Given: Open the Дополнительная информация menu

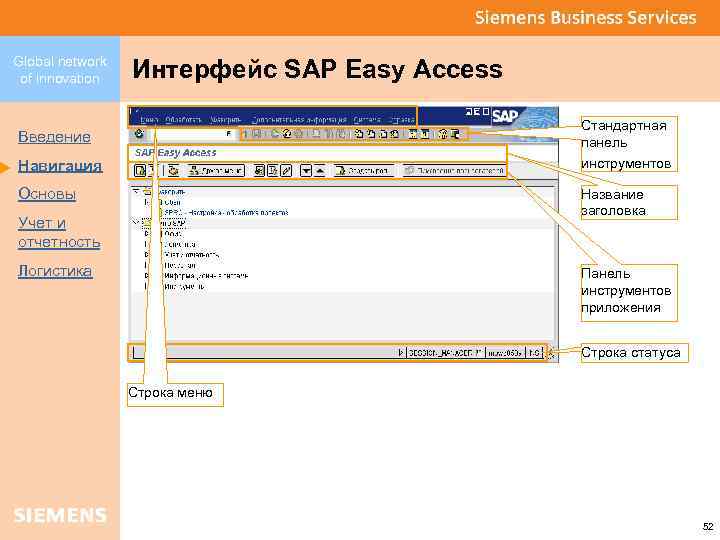Looking at the screenshot, I should click(x=299, y=119).
